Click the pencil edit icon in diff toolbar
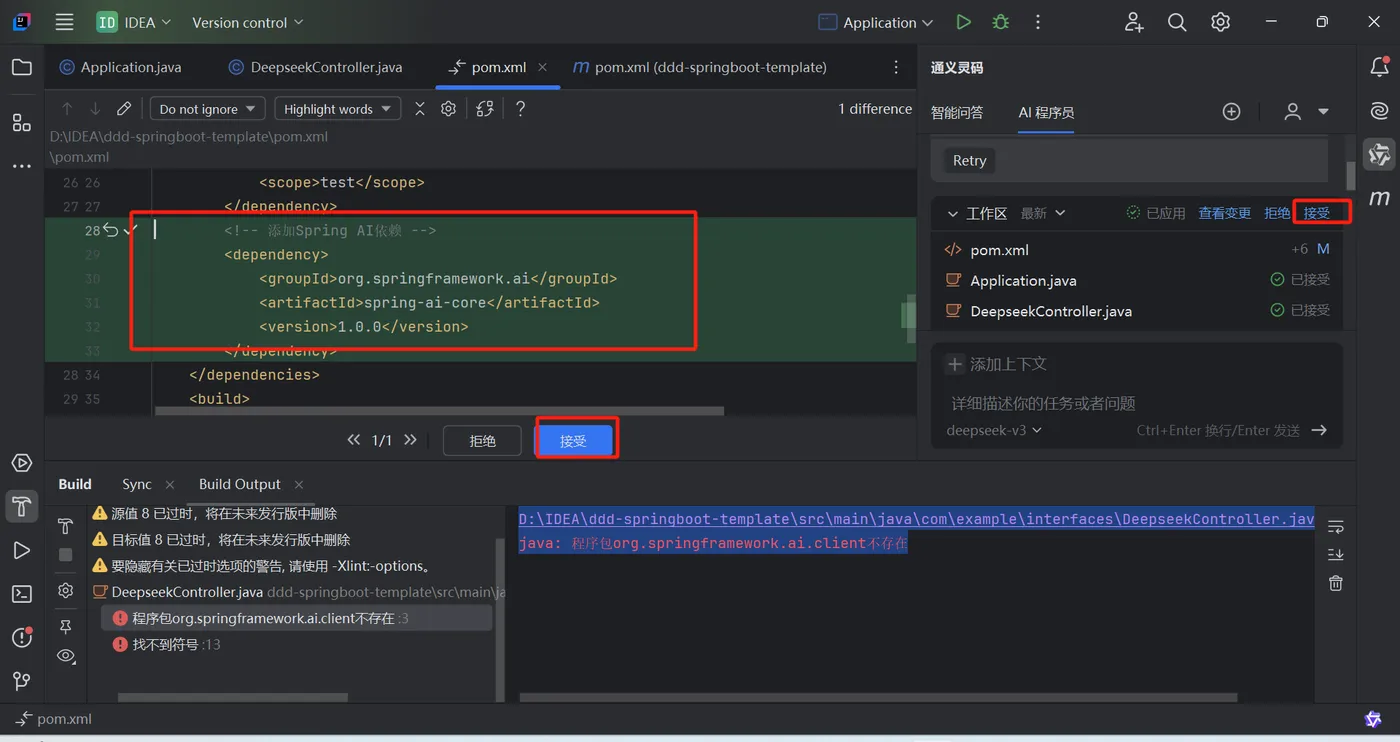Screen dimensions: 1400x742 click(x=124, y=109)
